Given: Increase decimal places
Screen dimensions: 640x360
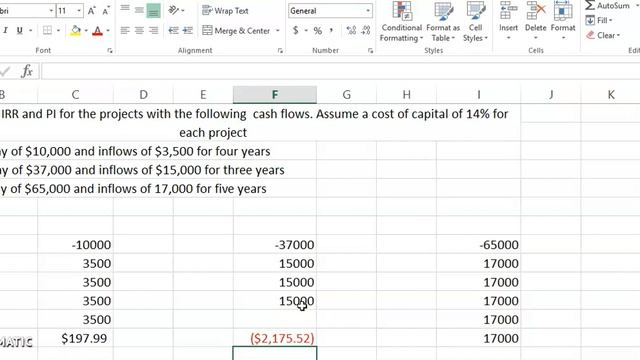Looking at the screenshot, I should click(351, 30).
